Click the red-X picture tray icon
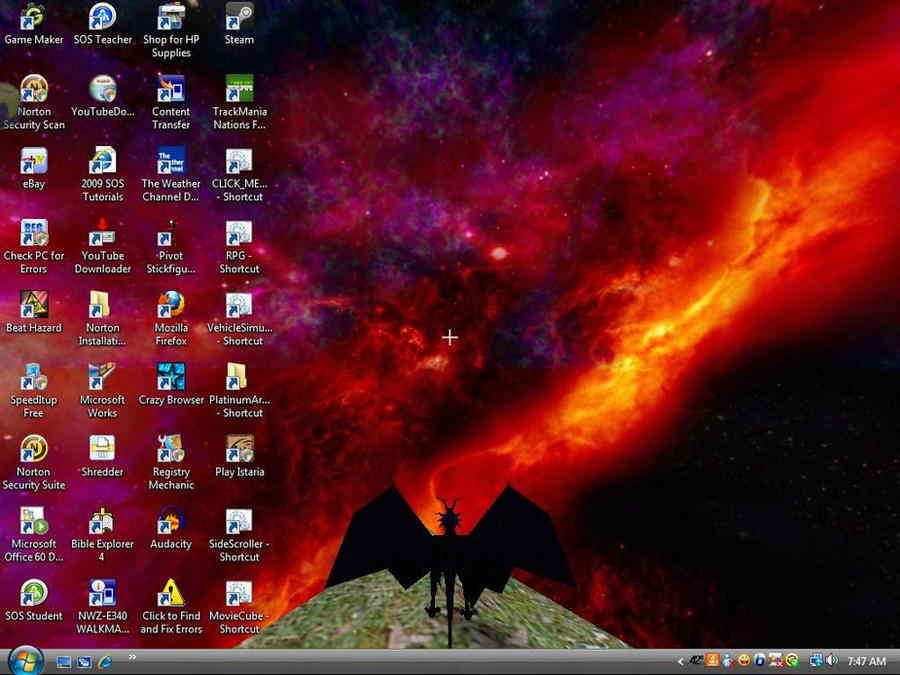The height and width of the screenshot is (675, 900). tap(776, 661)
